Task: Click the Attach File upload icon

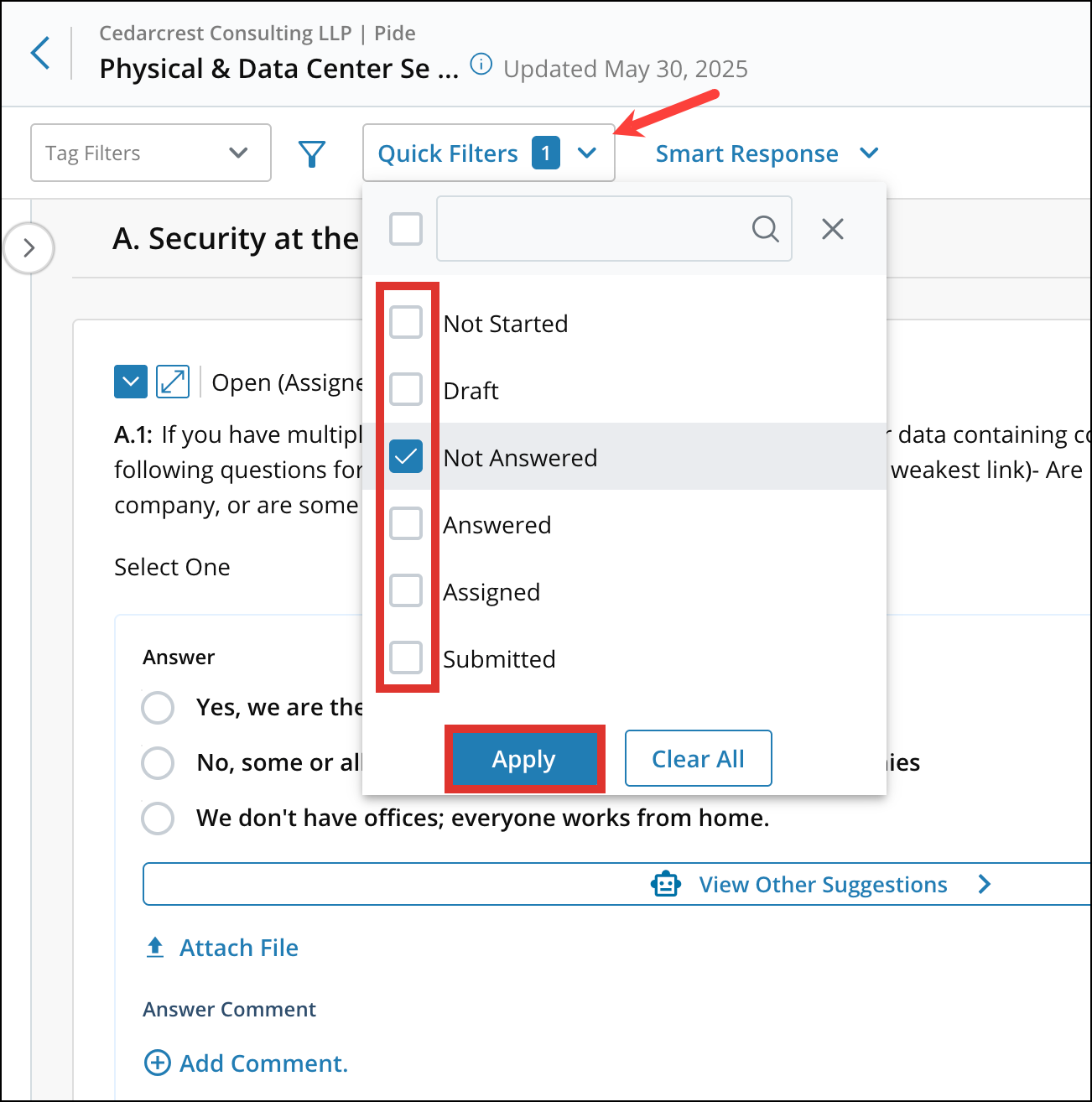Action: pyautogui.click(x=155, y=948)
